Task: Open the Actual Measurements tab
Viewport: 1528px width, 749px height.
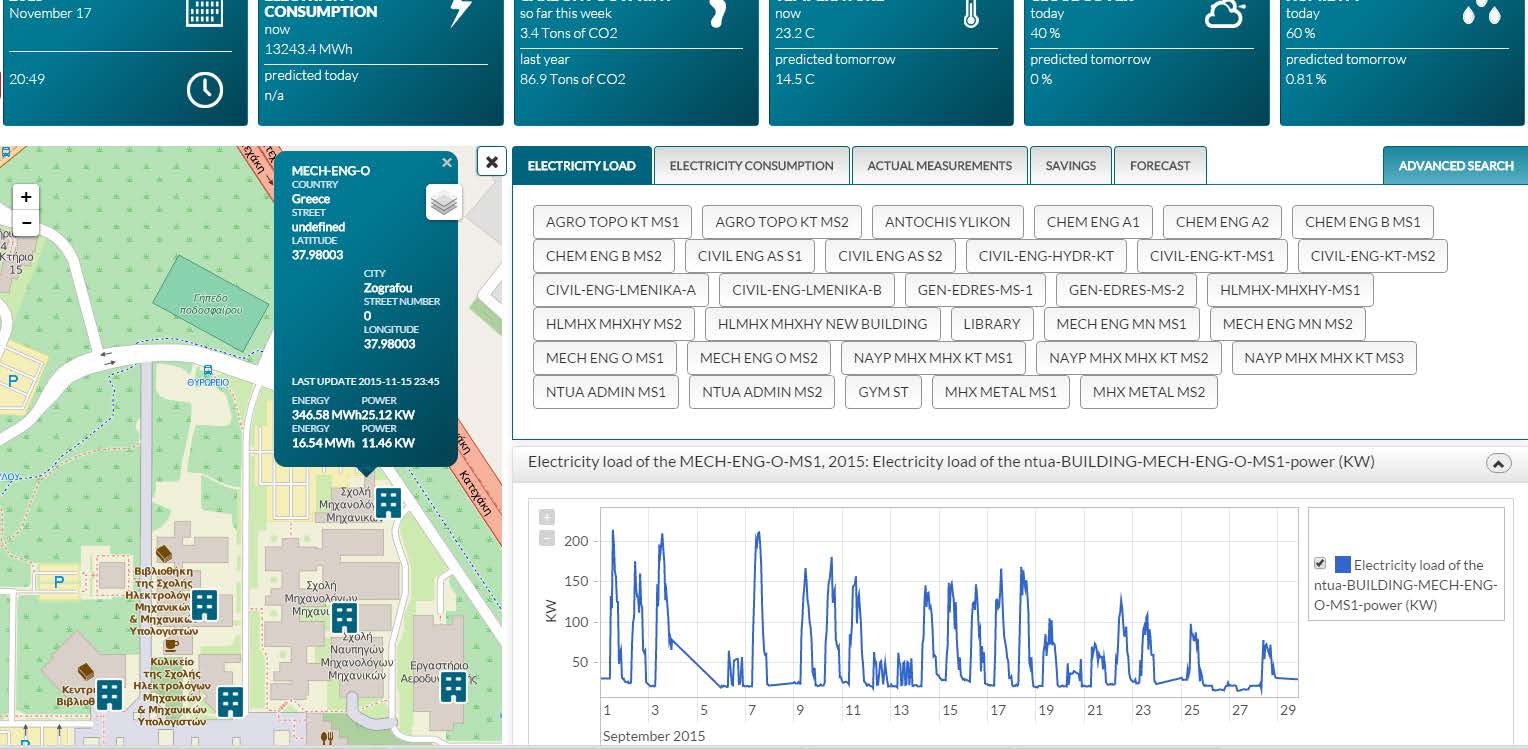Action: point(939,166)
